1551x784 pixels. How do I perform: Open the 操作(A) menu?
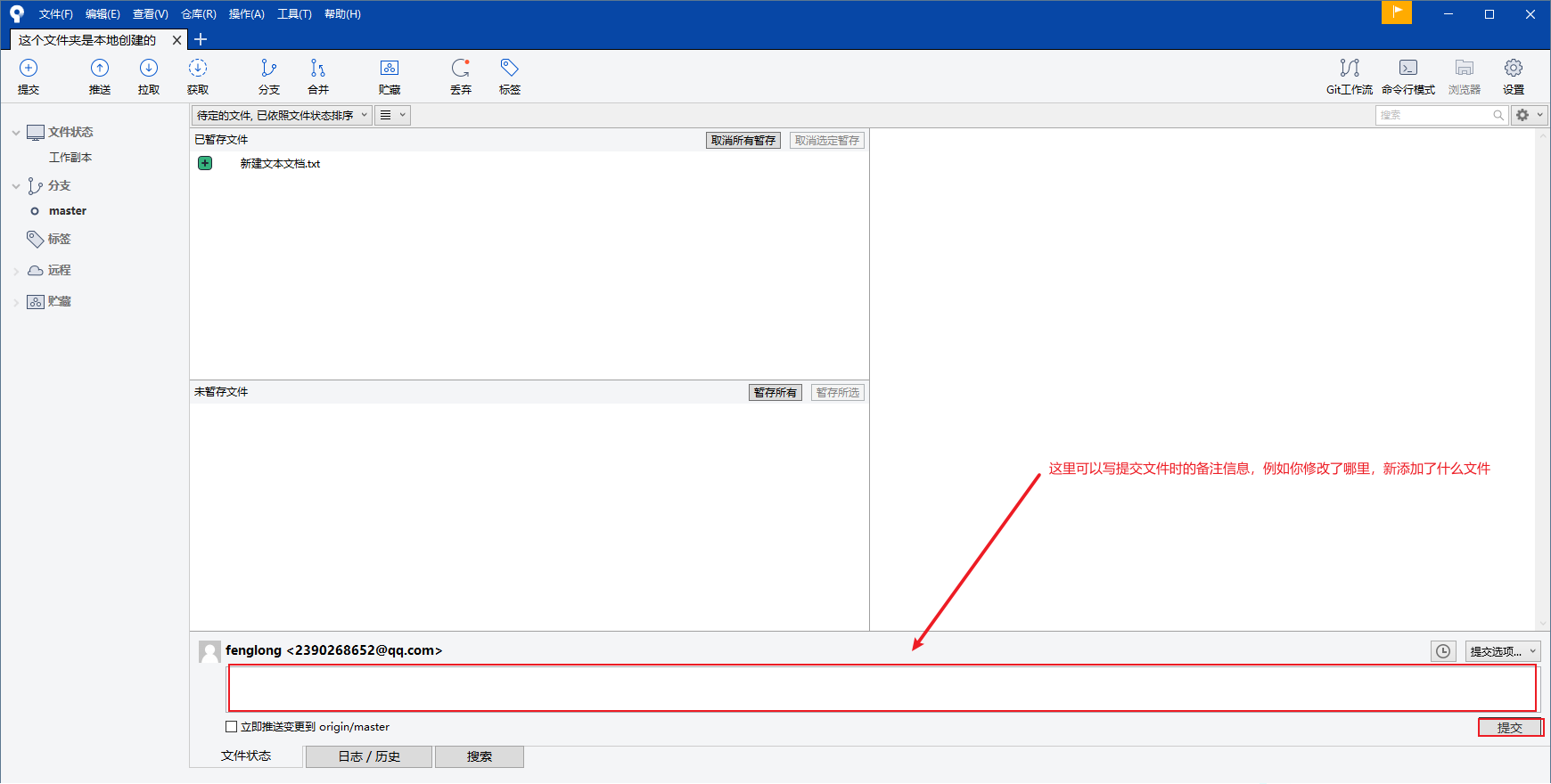[247, 14]
